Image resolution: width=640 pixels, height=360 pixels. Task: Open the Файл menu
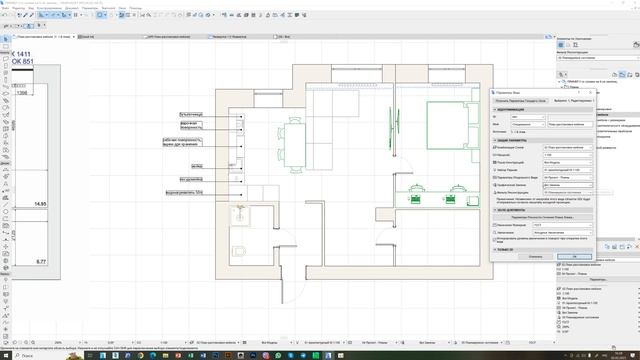(4, 8)
